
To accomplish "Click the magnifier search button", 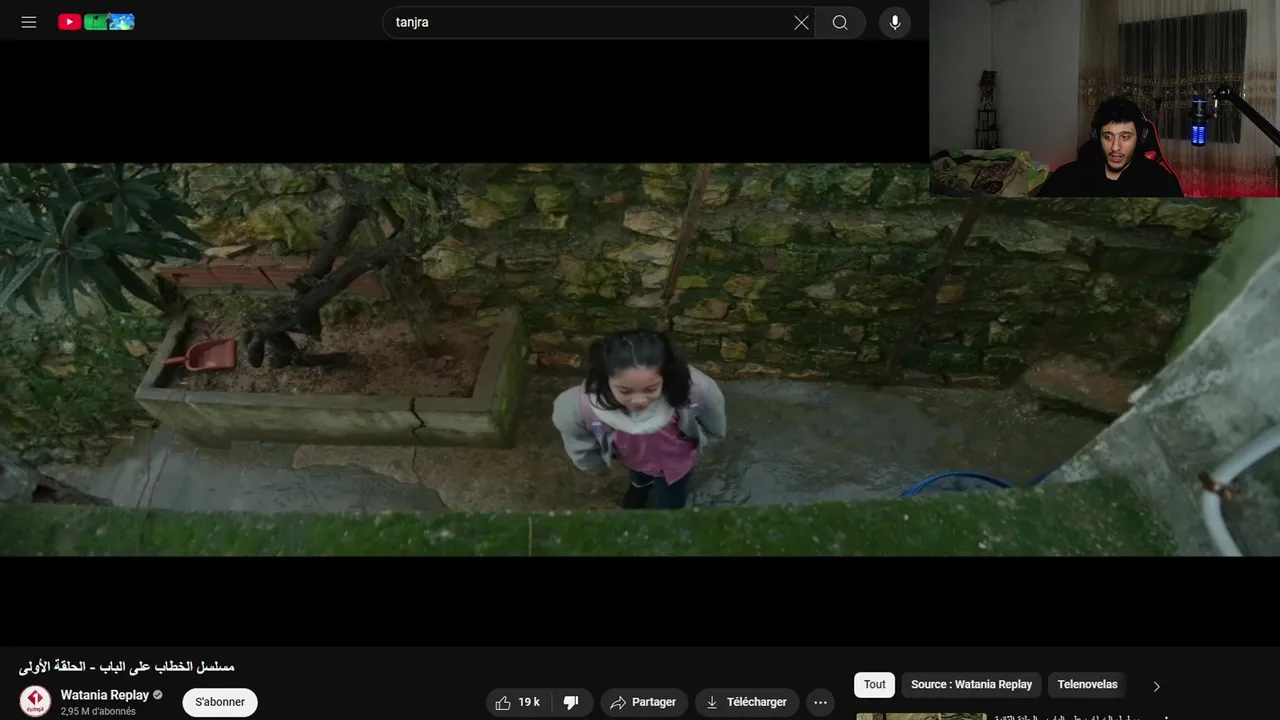I will [840, 22].
